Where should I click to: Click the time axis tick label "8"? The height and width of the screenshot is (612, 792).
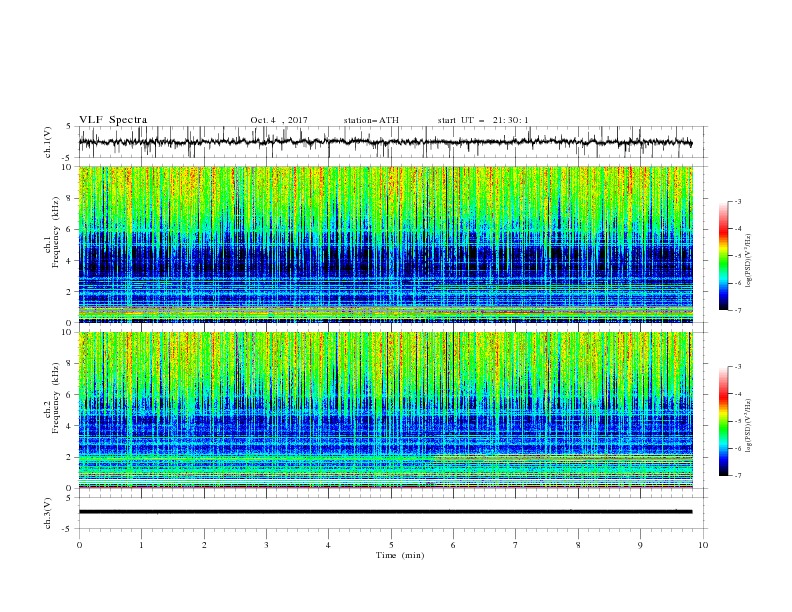tap(578, 545)
